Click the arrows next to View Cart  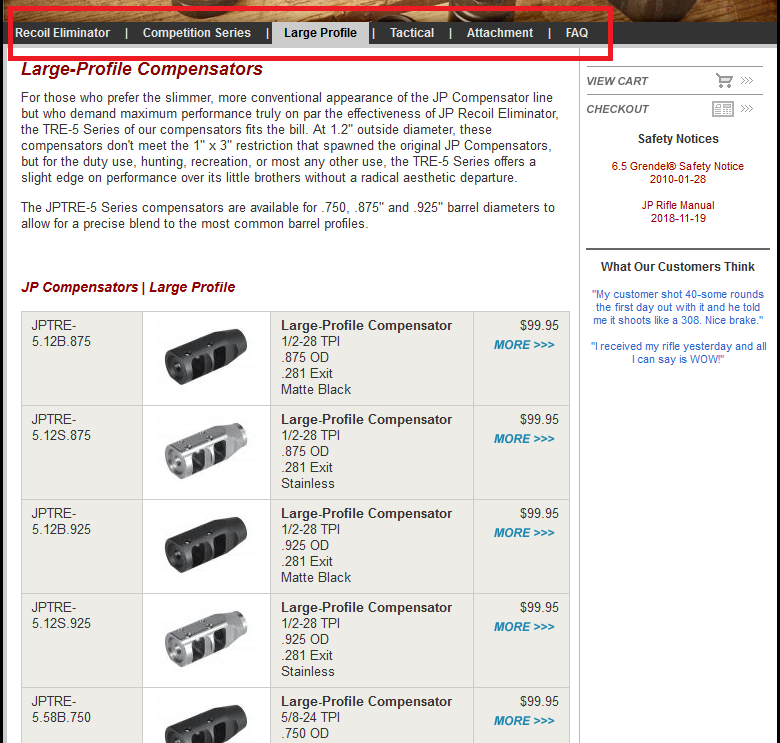coord(747,81)
